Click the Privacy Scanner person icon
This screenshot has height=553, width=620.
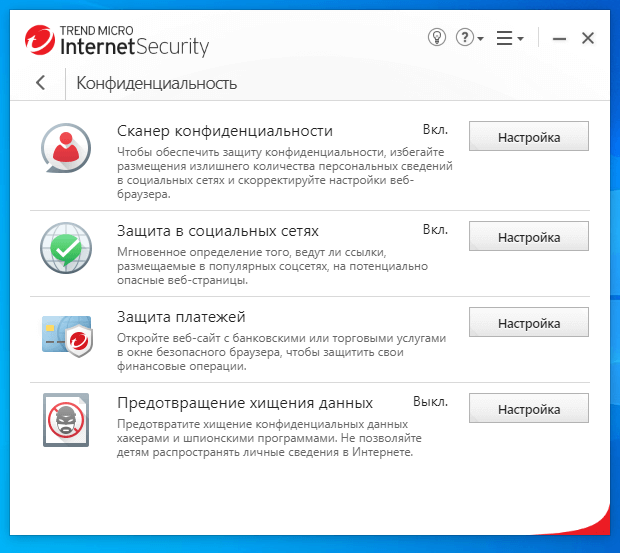pos(66,150)
